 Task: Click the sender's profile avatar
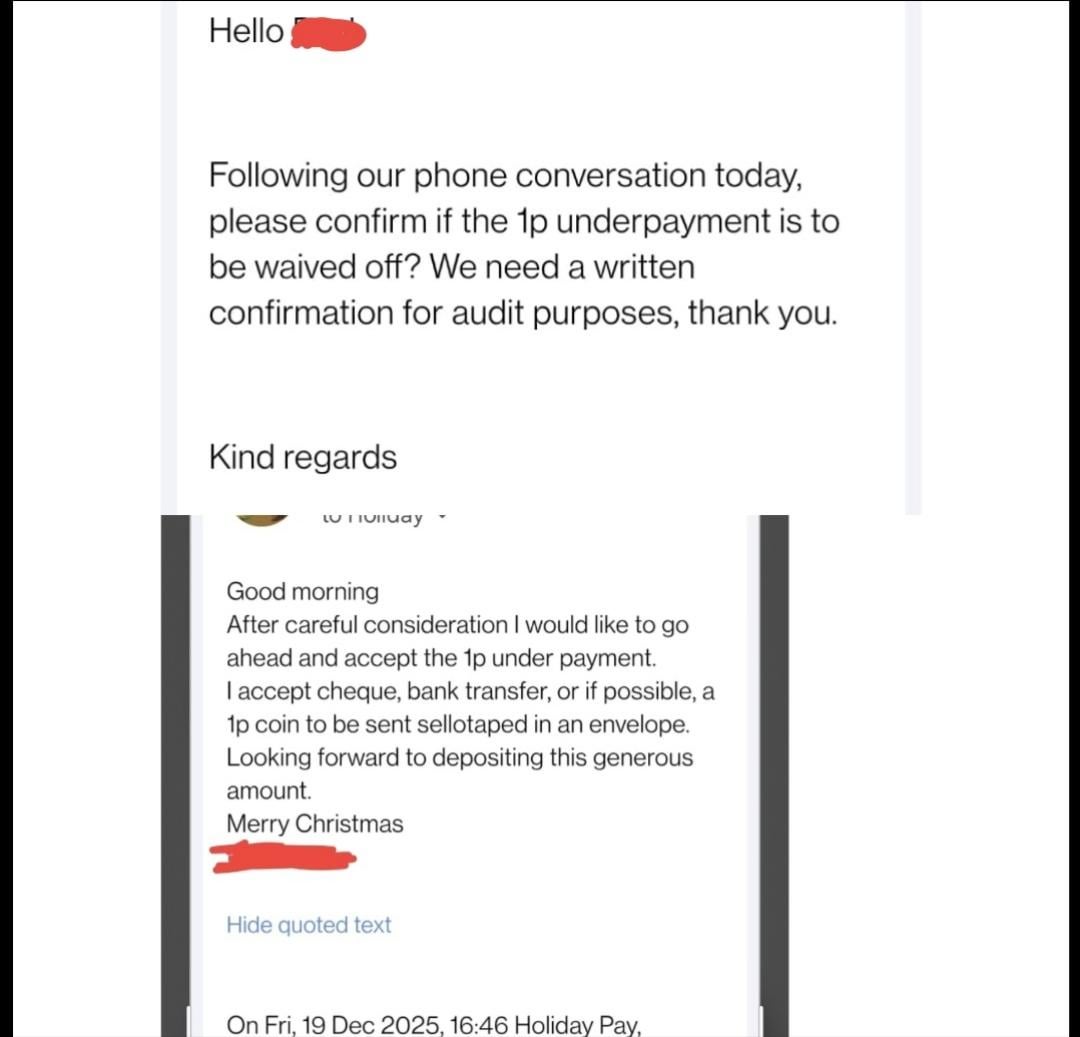pos(261,519)
